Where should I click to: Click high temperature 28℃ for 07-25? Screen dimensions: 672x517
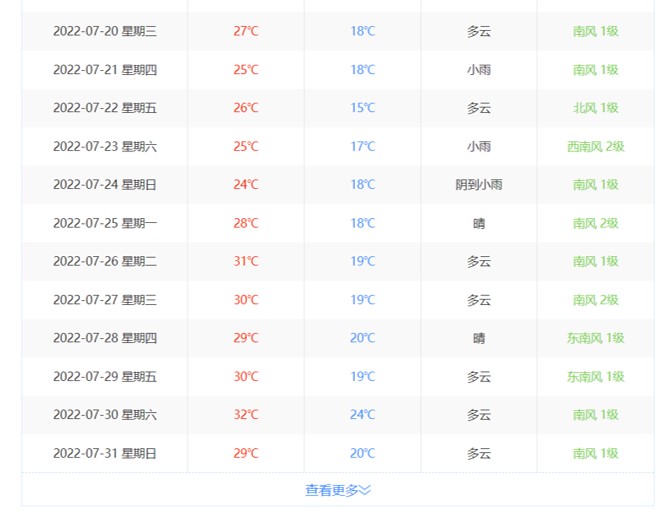point(246,223)
